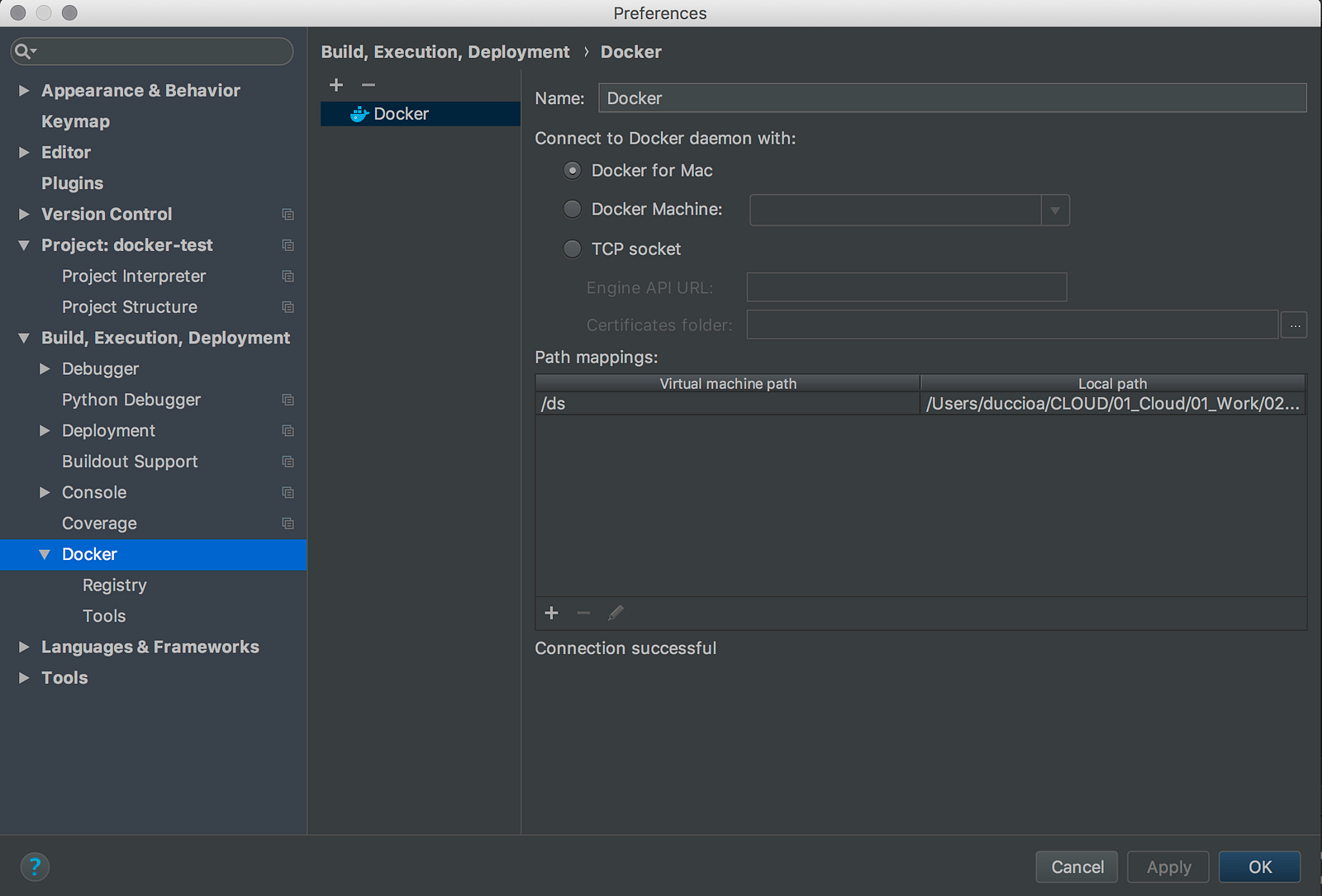Select the TCP socket radio option
The image size is (1322, 896).
click(x=572, y=249)
